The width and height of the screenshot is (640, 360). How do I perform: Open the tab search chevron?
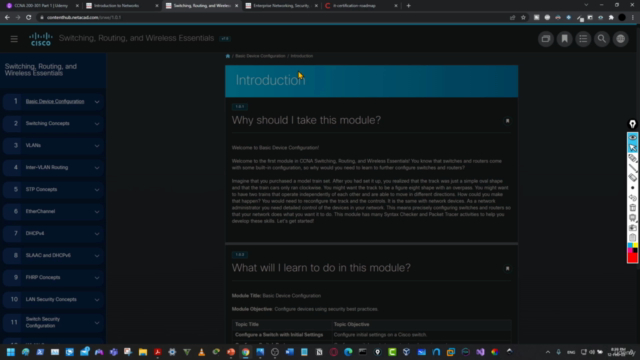coord(586,5)
